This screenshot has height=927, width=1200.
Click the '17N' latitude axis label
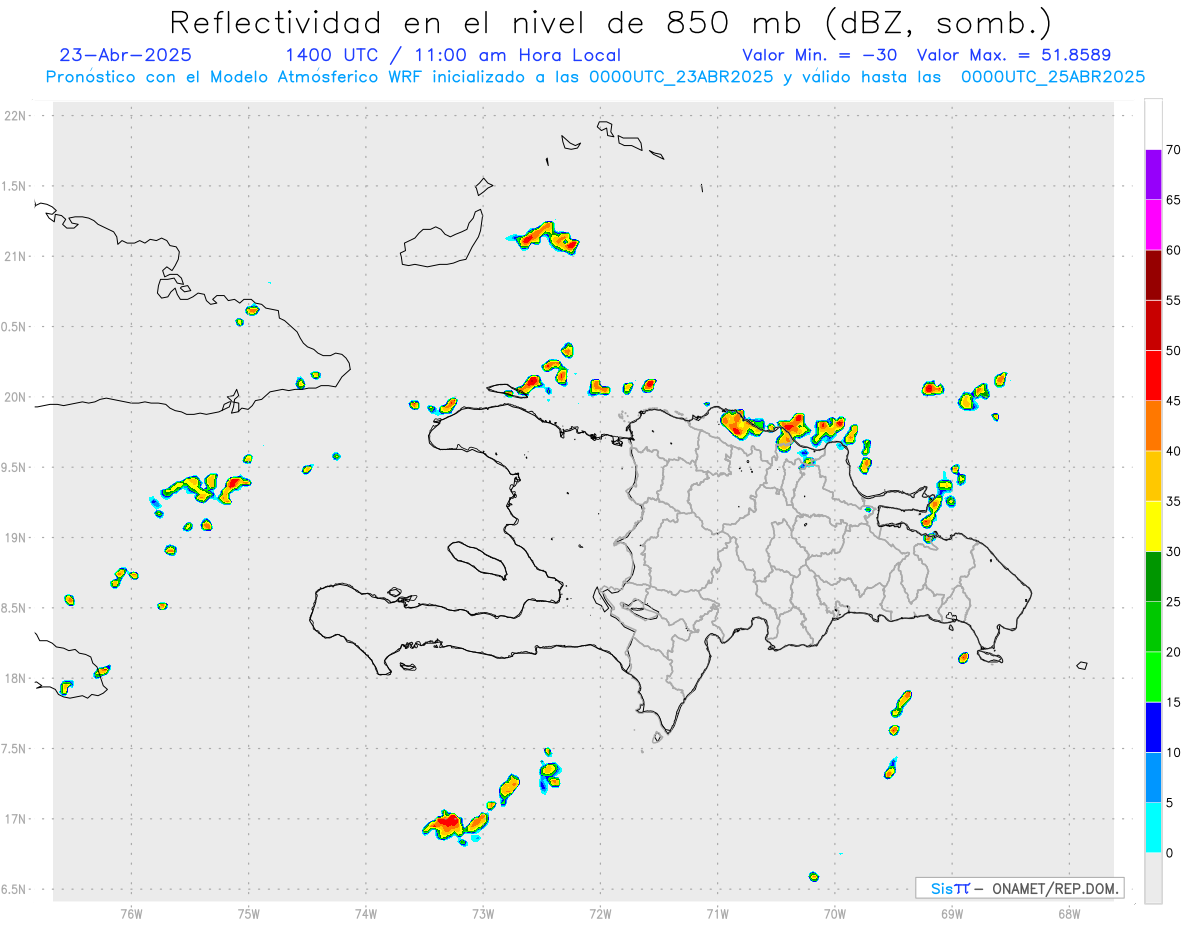tap(16, 819)
